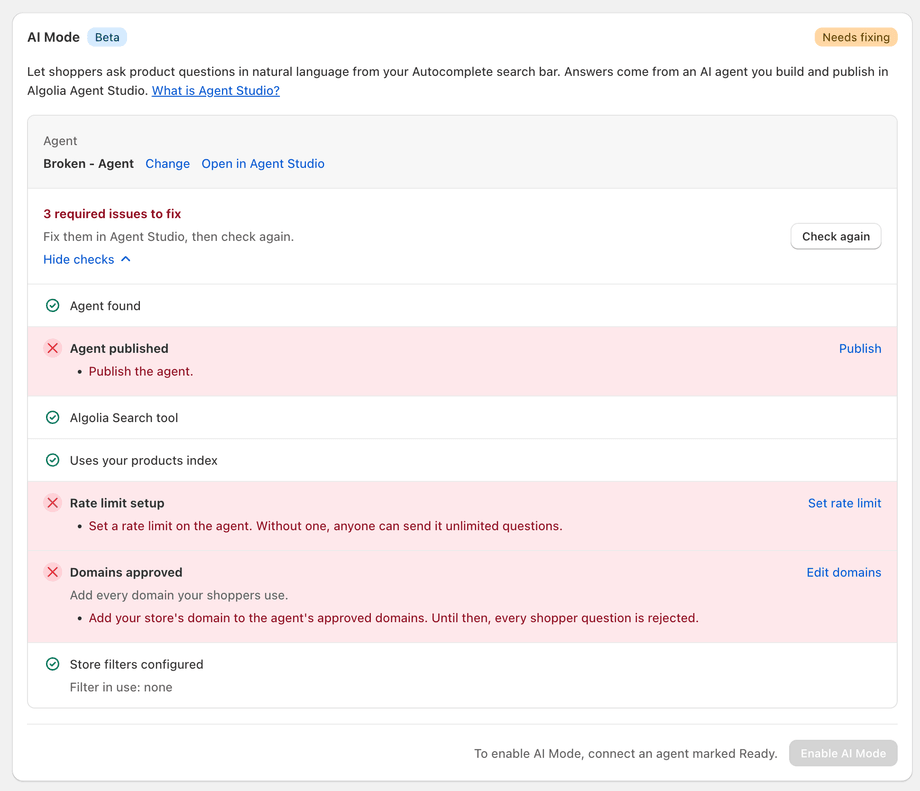The height and width of the screenshot is (791, 920).
Task: Click the Set rate limit link
Action: click(844, 503)
